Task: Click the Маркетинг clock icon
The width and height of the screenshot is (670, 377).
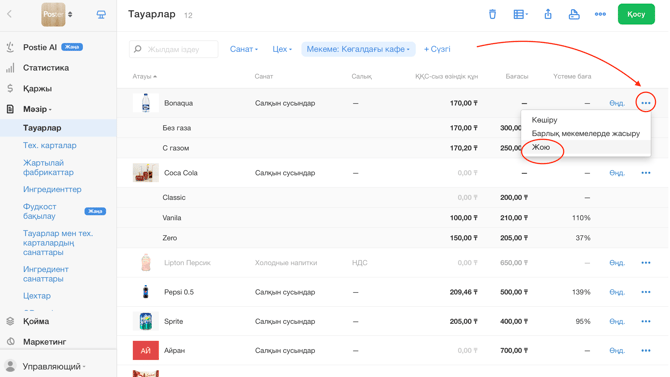Action: tap(10, 342)
